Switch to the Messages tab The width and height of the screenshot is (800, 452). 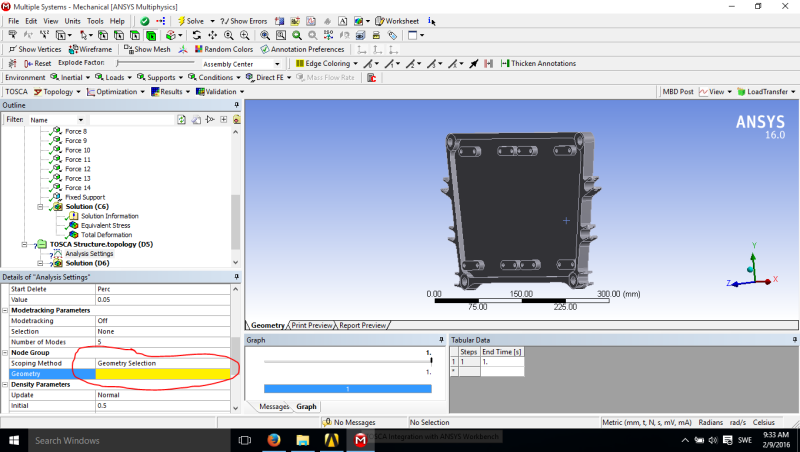tap(274, 407)
